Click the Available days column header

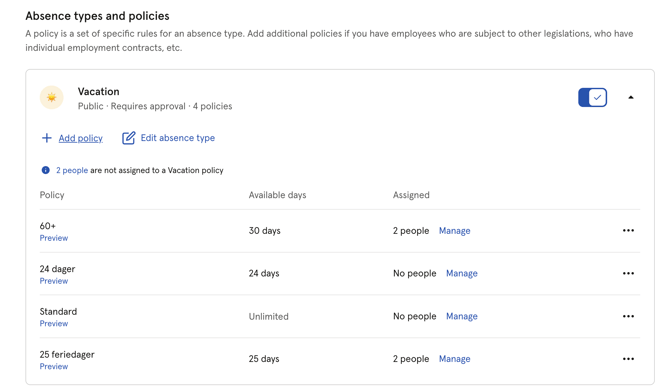[x=277, y=195]
